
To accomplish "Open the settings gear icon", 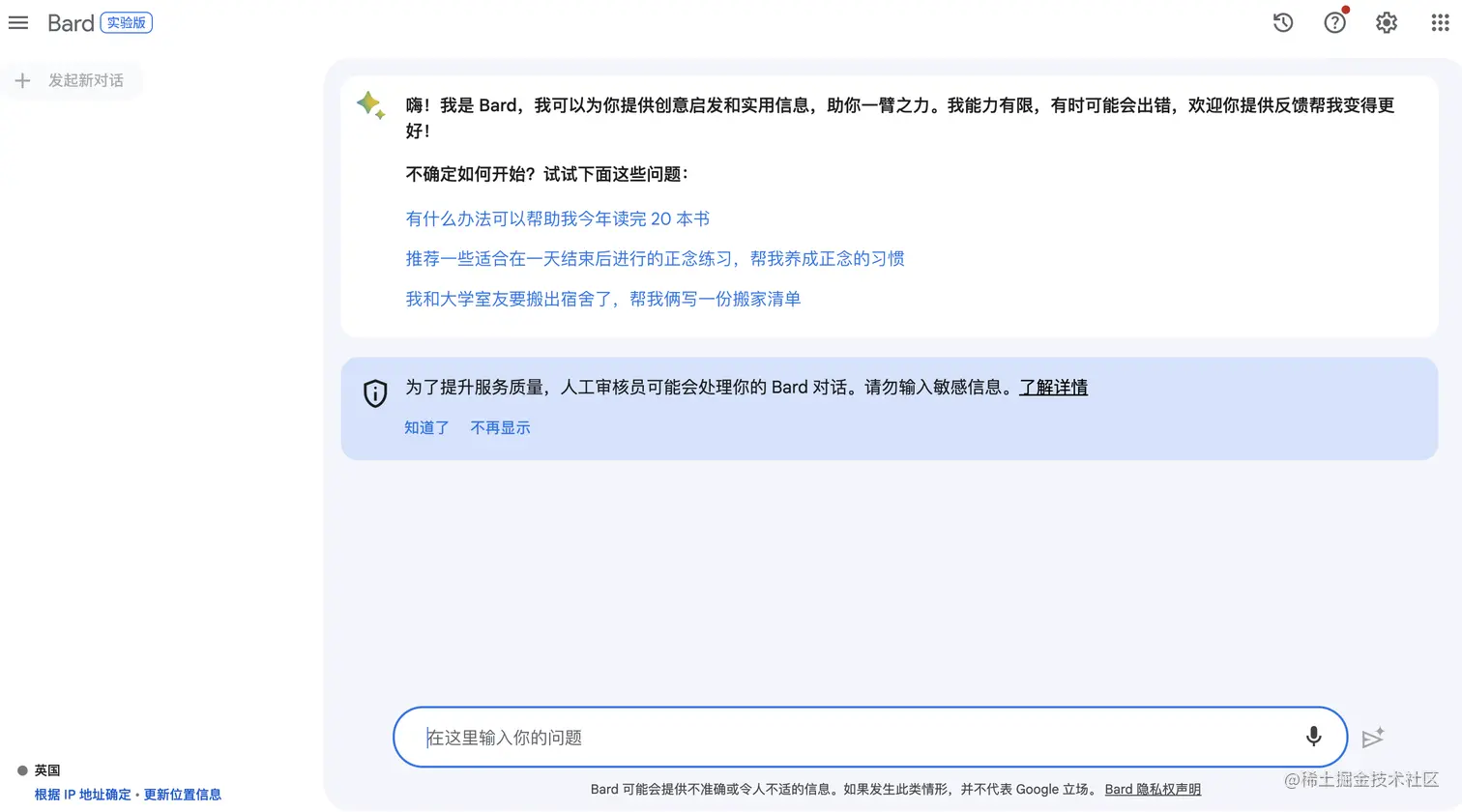I will tap(1387, 22).
